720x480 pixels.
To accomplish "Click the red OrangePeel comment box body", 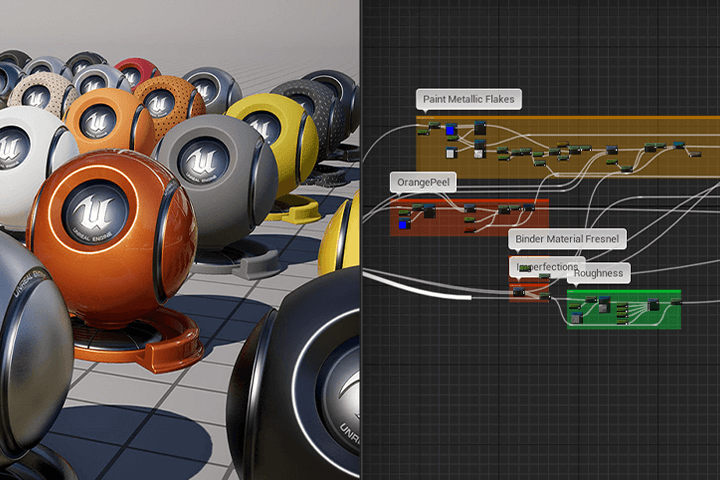I will (469, 218).
